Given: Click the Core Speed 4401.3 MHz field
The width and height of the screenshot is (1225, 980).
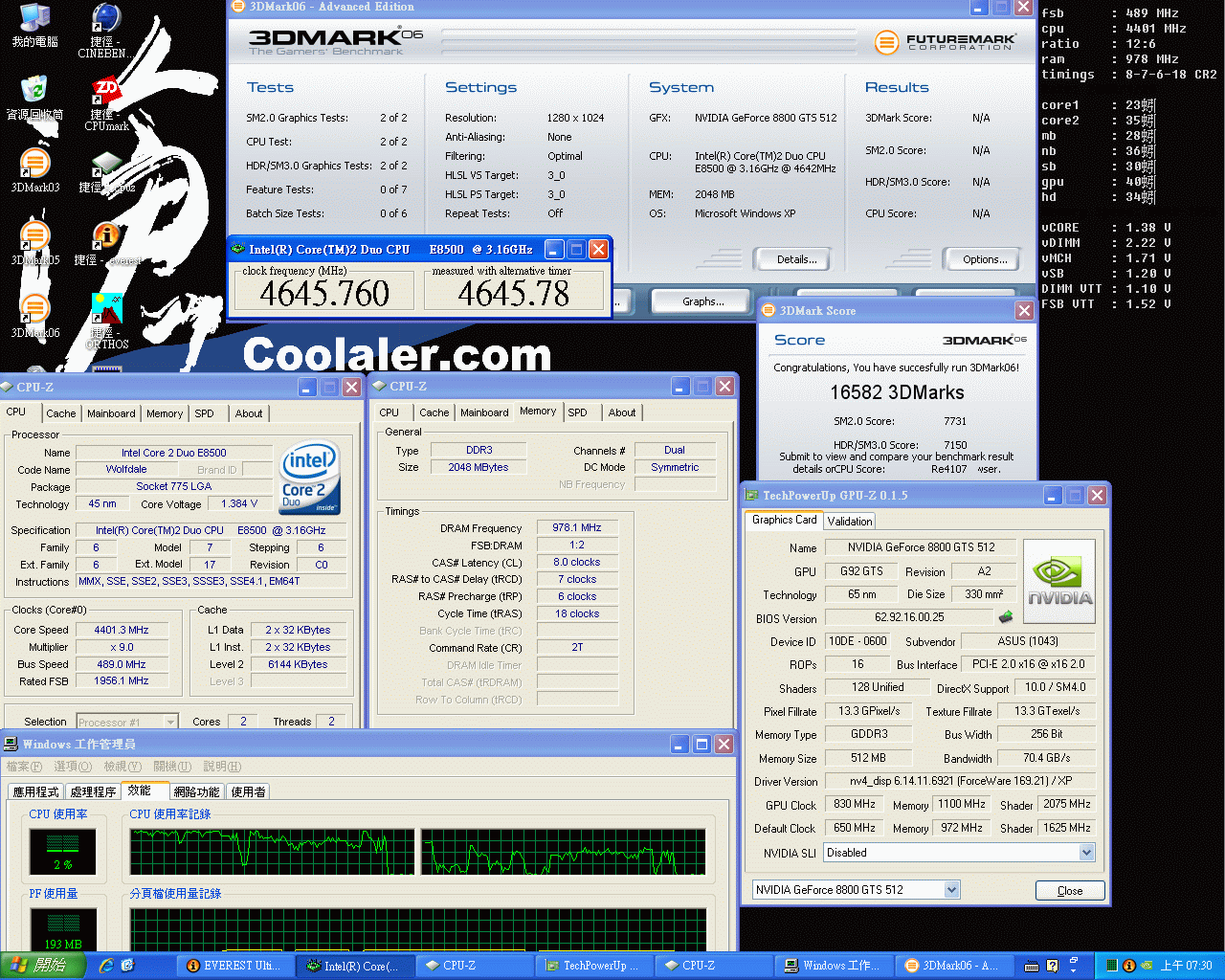Looking at the screenshot, I should tap(122, 630).
